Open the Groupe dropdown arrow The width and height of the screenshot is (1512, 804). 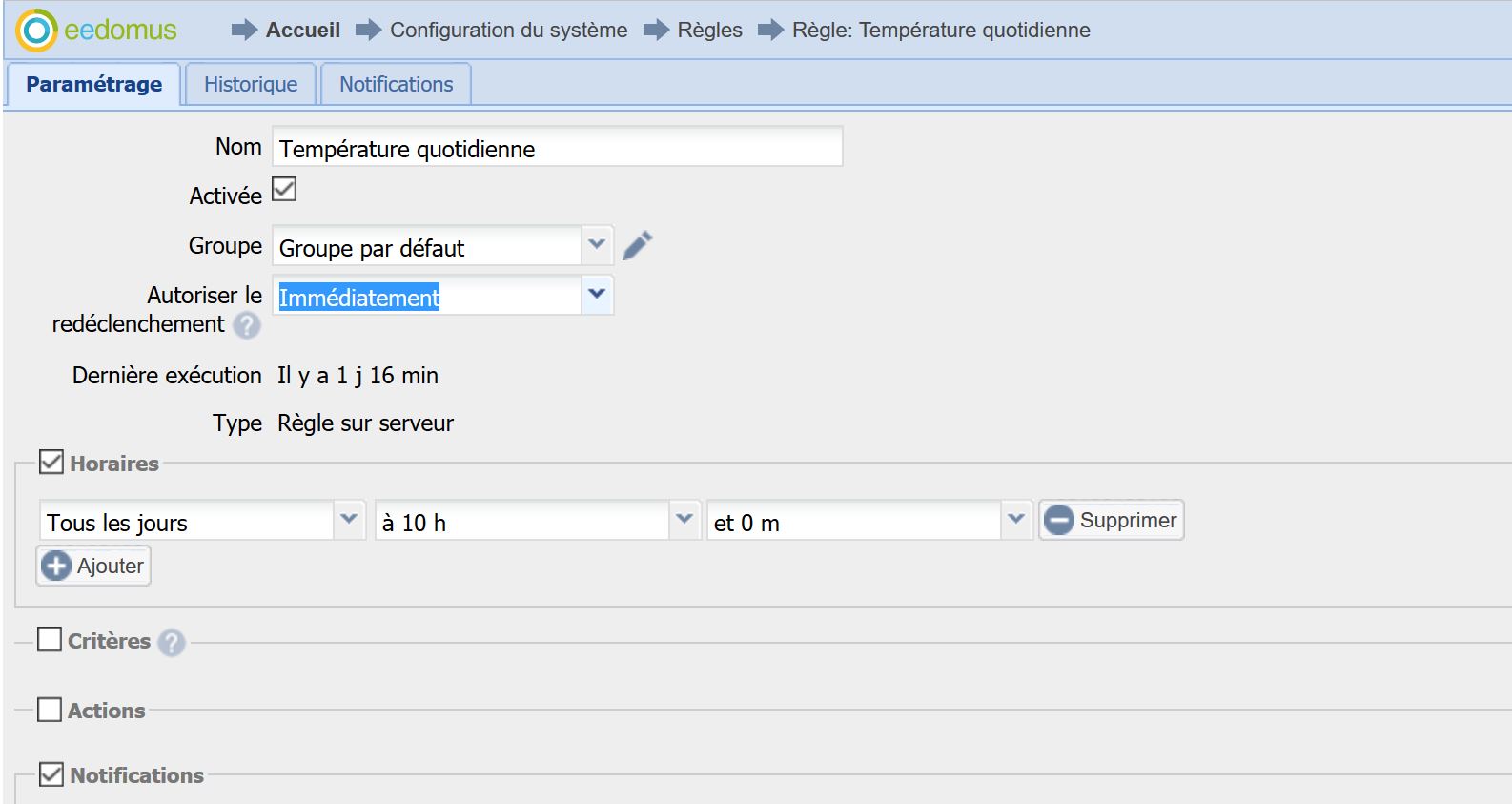[x=597, y=245]
